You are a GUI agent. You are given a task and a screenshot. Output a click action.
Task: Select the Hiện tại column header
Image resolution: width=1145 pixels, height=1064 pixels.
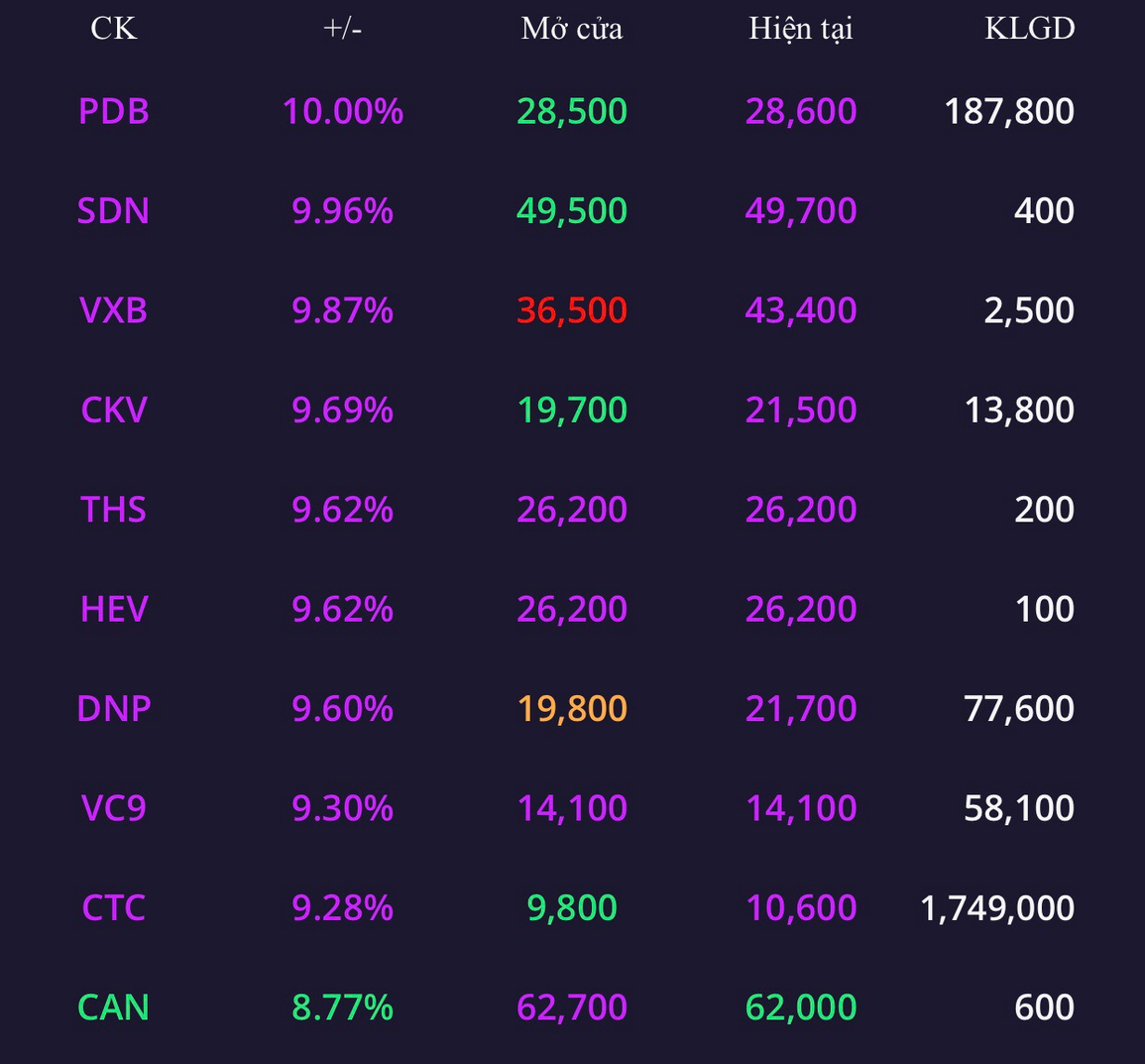(801, 28)
